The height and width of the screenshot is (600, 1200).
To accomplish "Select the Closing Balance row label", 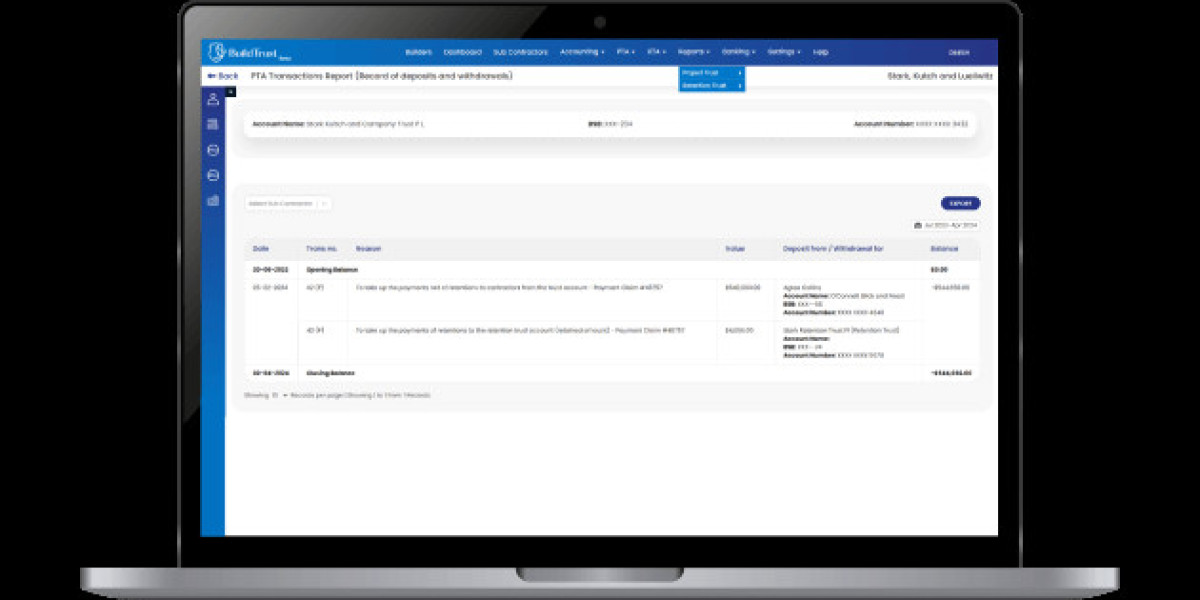I will pos(330,372).
